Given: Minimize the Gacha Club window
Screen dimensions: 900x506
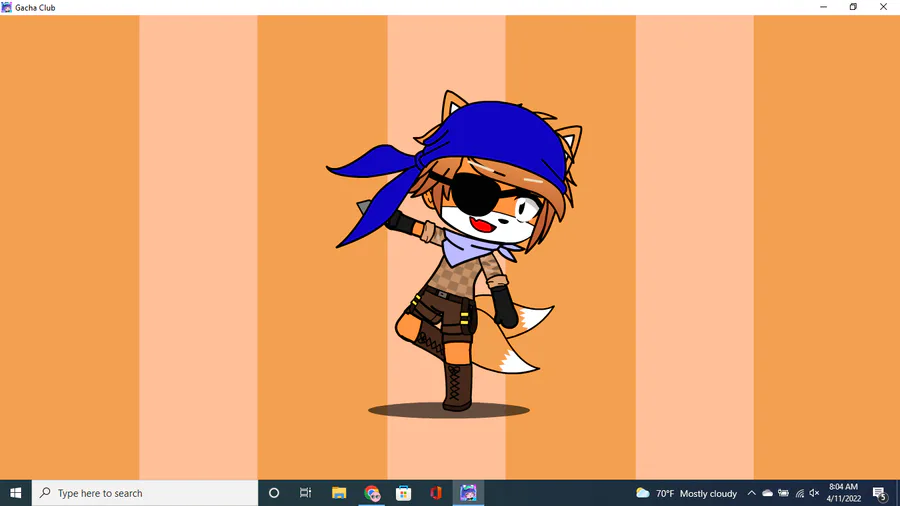Looking at the screenshot, I should point(824,7).
